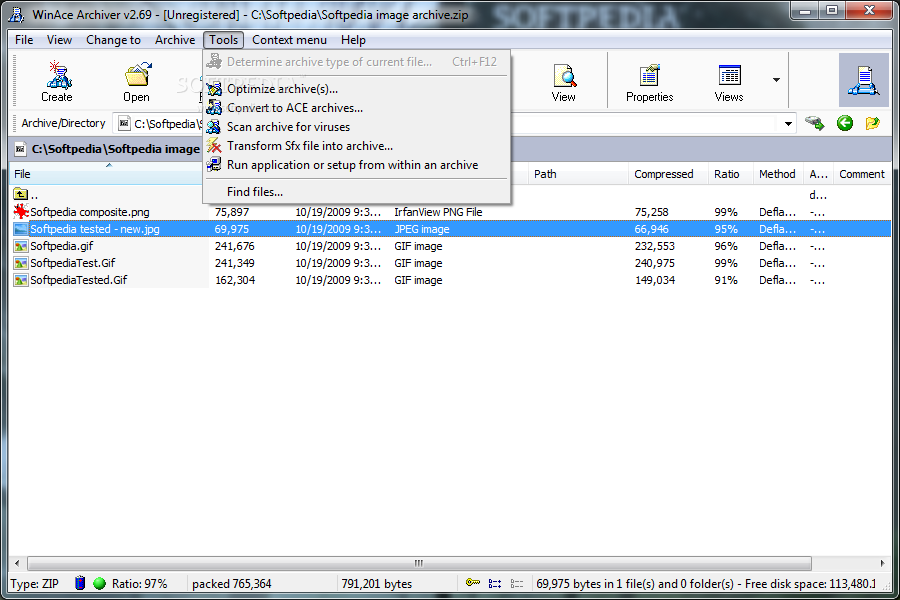This screenshot has height=600, width=900.
Task: Choose Optimize archive(s)... menu entry
Action: pyautogui.click(x=356, y=89)
